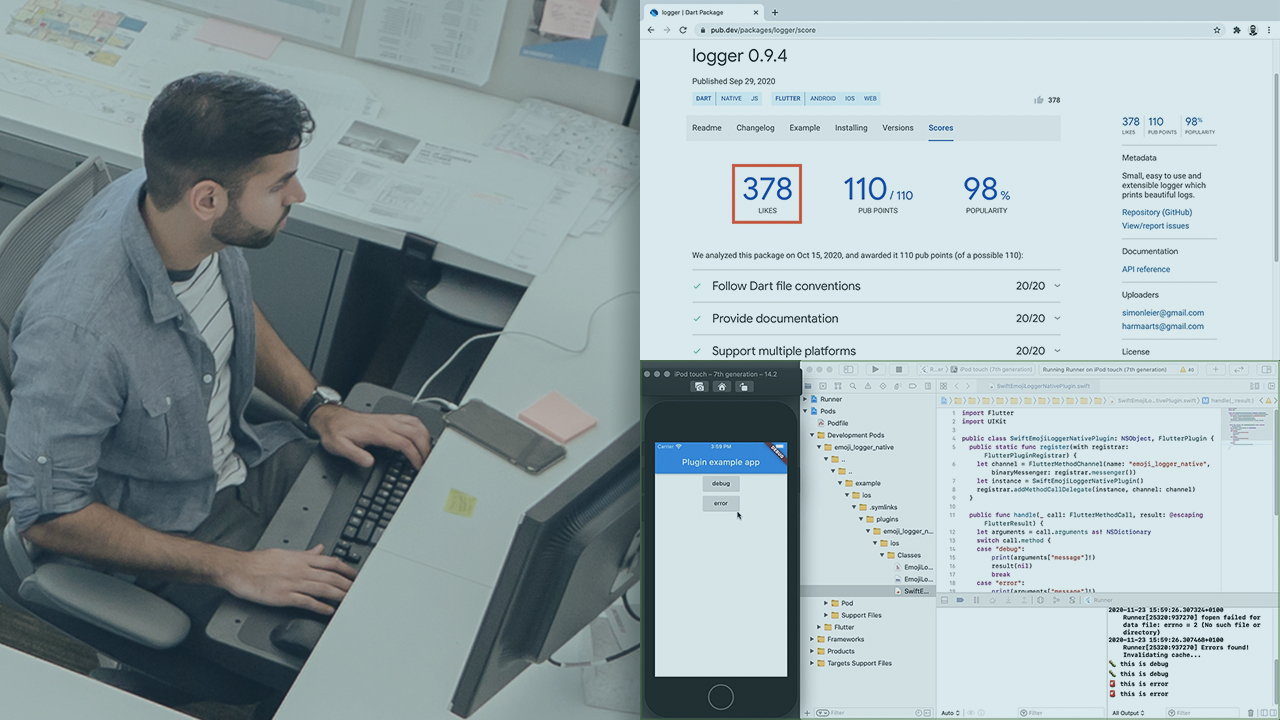The width and height of the screenshot is (1280, 720).
Task: Open the Repository (GitHub) link
Action: tap(1156, 212)
